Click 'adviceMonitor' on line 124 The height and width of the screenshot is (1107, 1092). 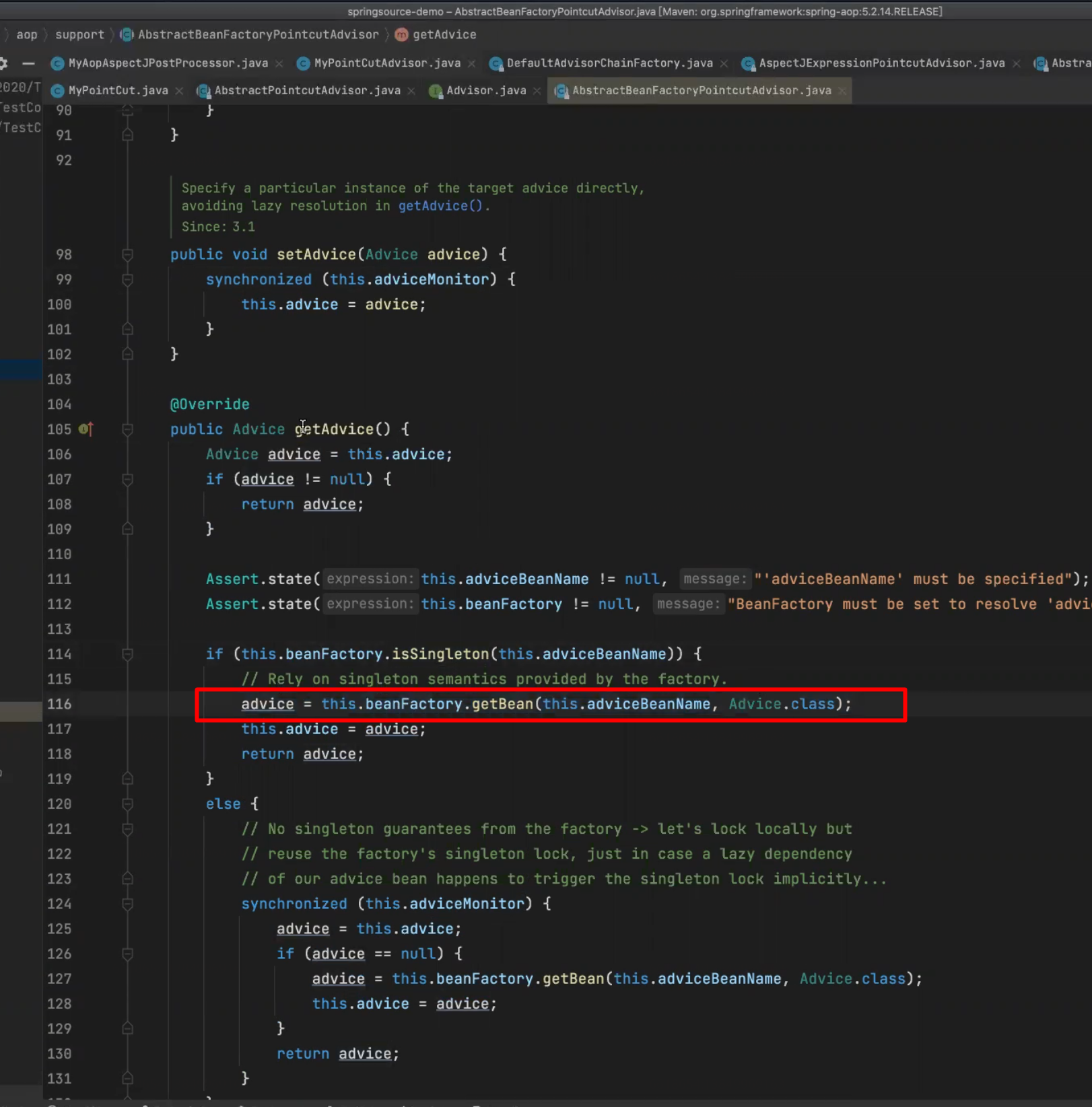(x=467, y=904)
